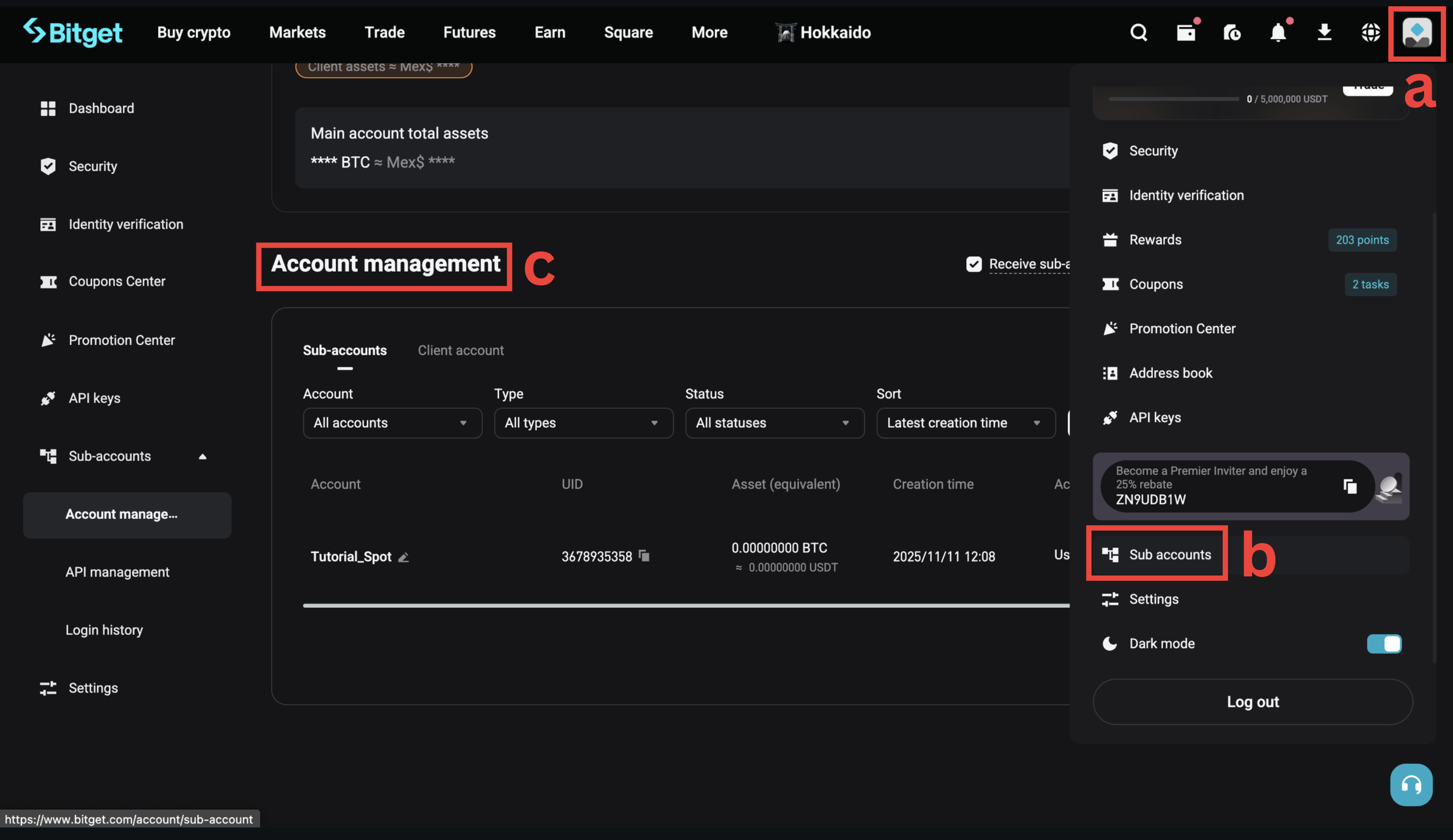Open the Futures menu

(x=469, y=32)
